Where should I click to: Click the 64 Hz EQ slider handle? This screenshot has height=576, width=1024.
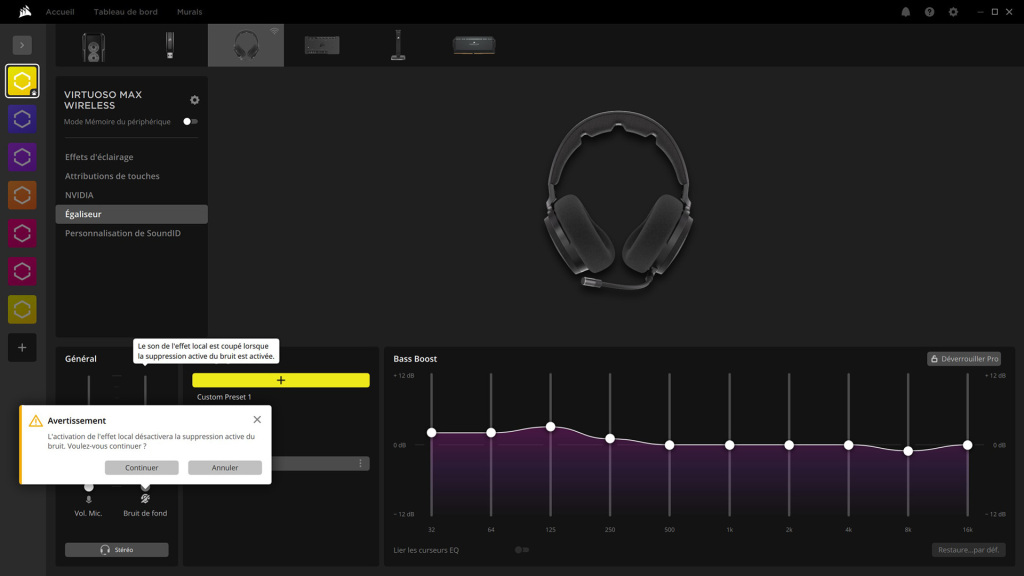(x=491, y=432)
